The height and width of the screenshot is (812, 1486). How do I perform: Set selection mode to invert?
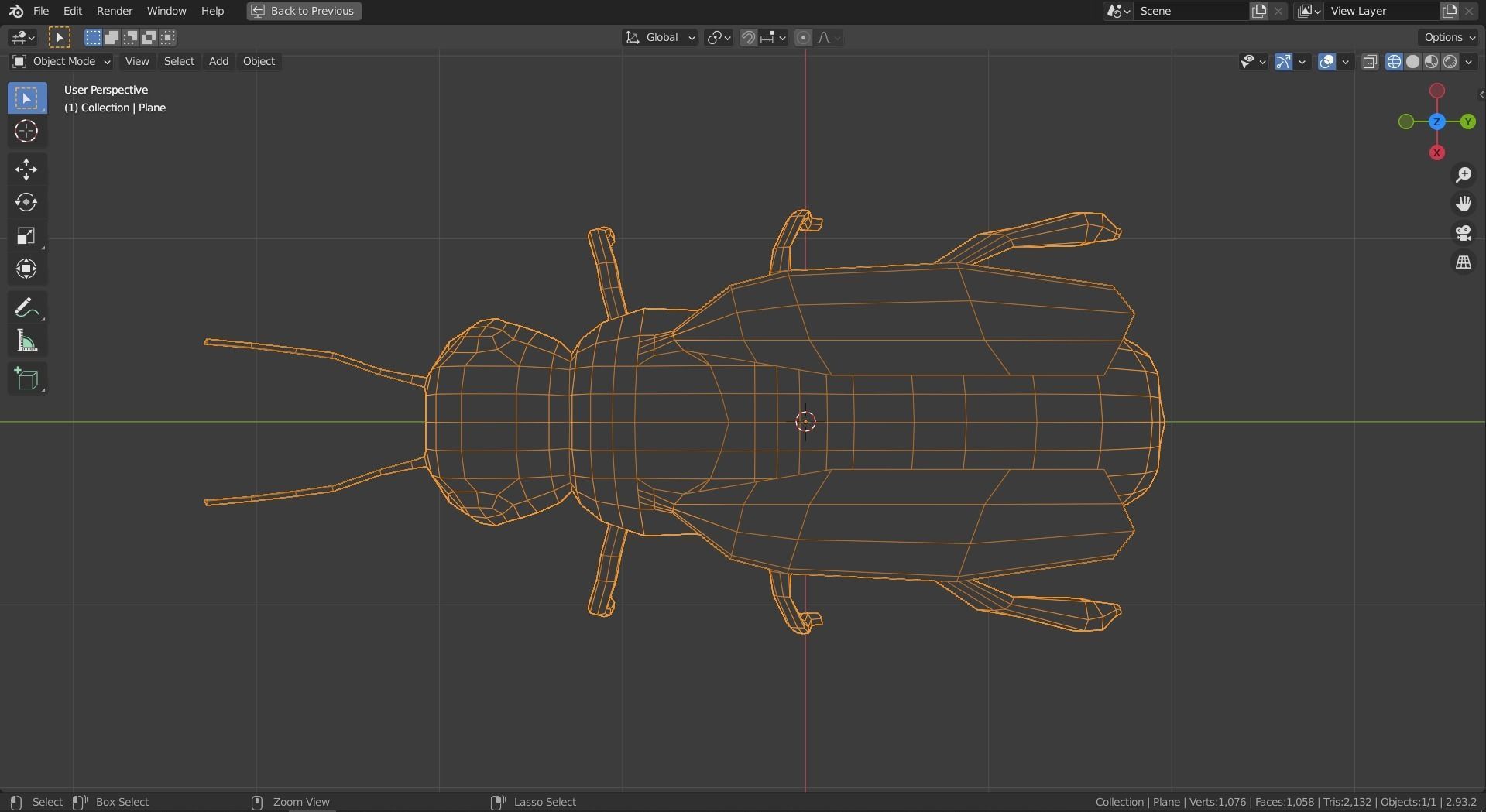coord(149,37)
